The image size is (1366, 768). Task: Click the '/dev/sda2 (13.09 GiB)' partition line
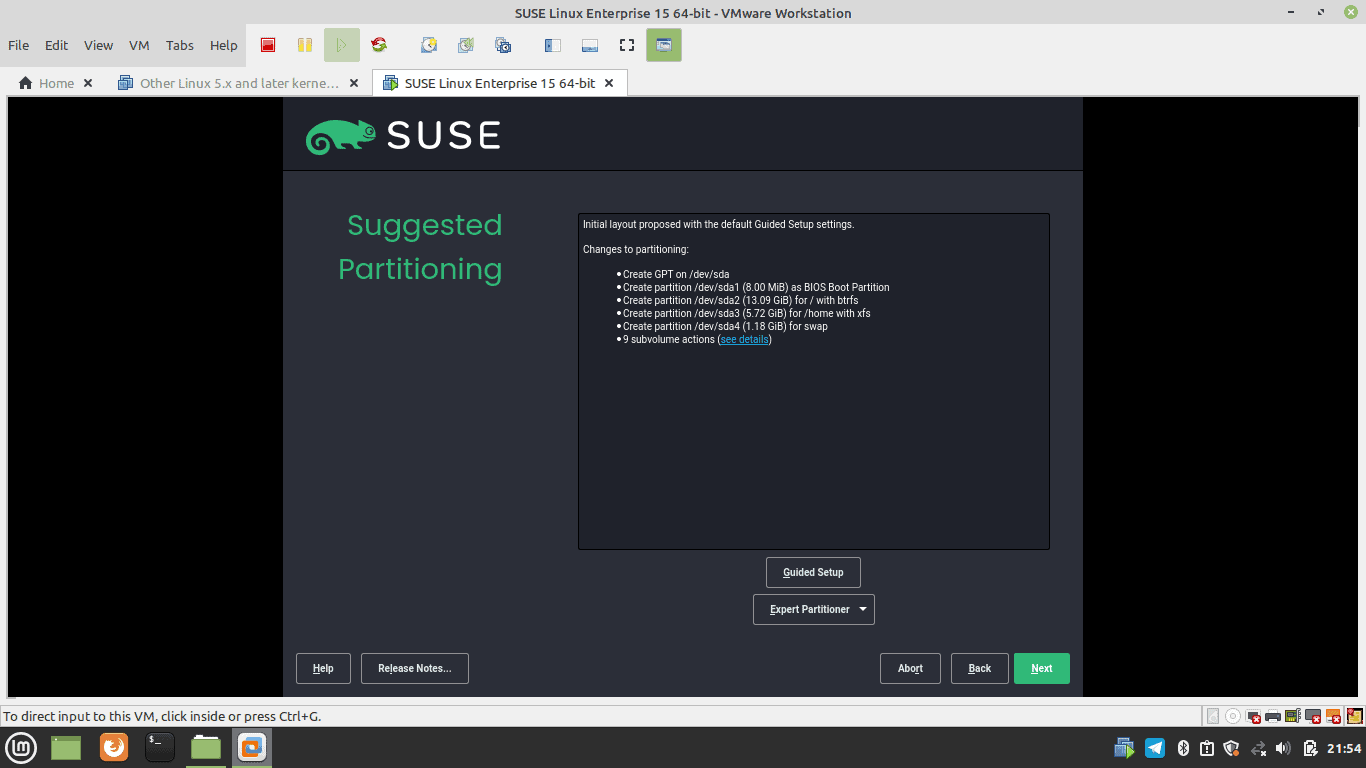pyautogui.click(x=740, y=300)
